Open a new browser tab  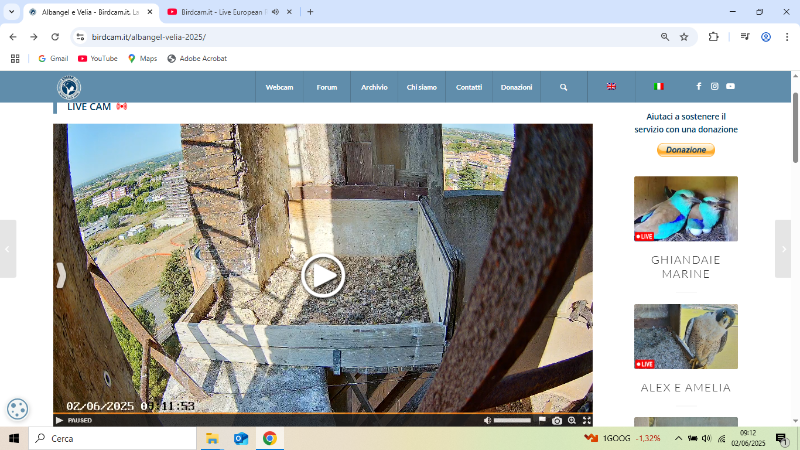click(x=310, y=12)
